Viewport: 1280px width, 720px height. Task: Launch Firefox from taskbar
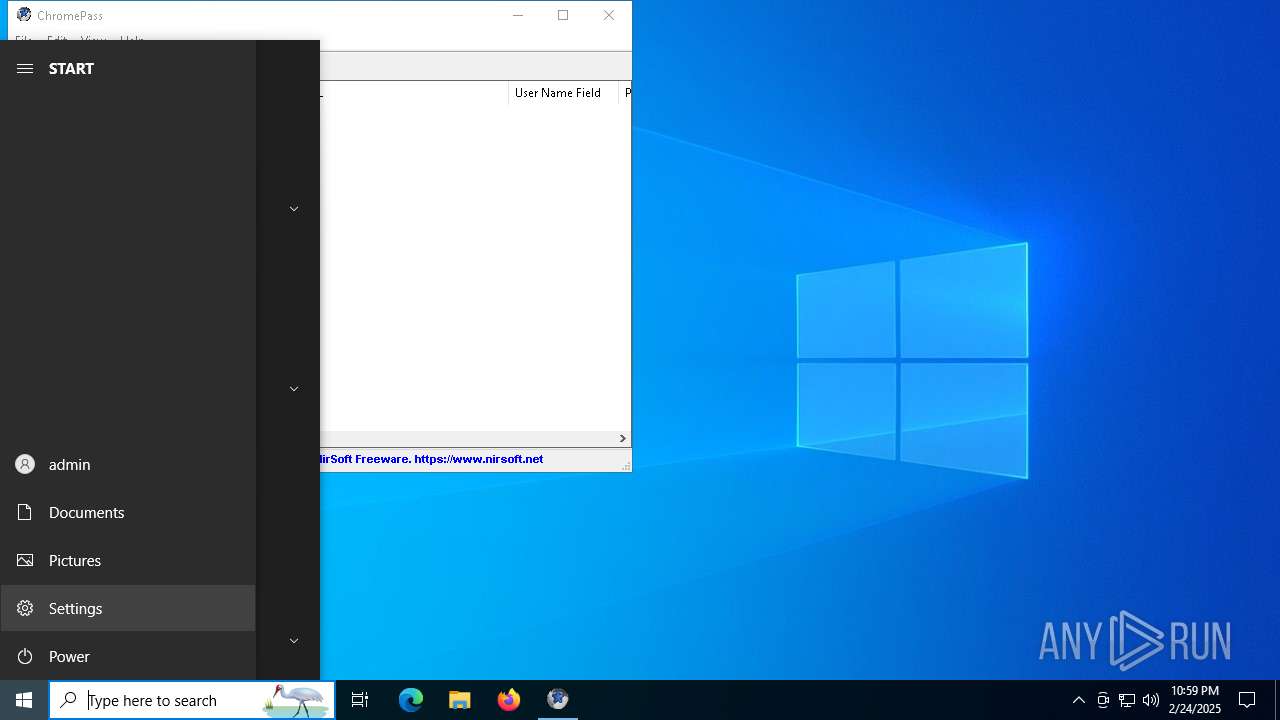(509, 700)
